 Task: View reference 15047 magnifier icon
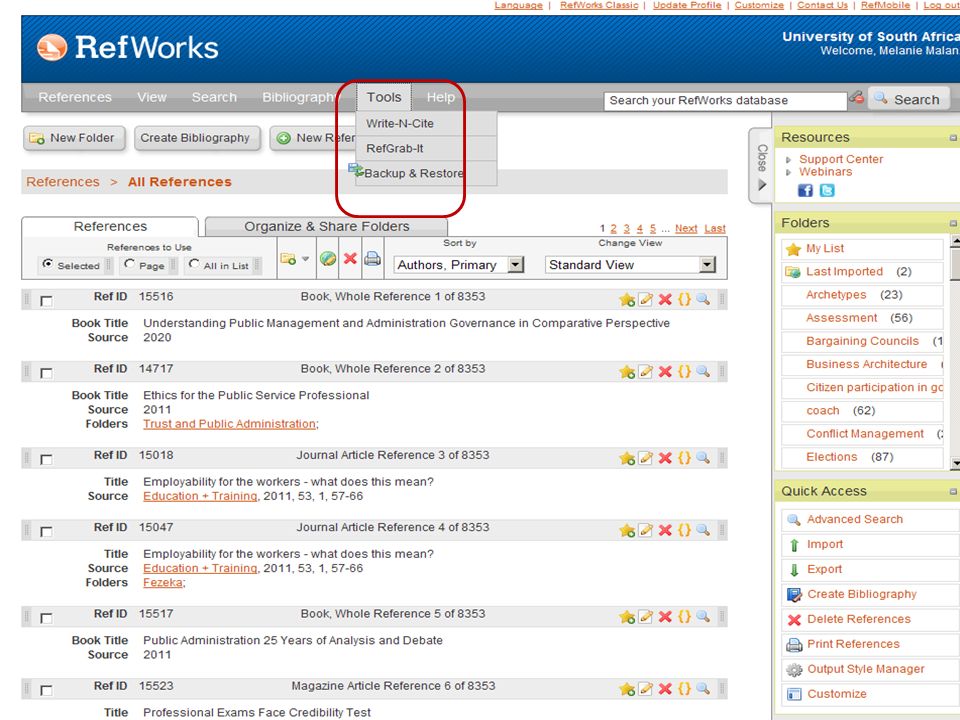point(703,530)
